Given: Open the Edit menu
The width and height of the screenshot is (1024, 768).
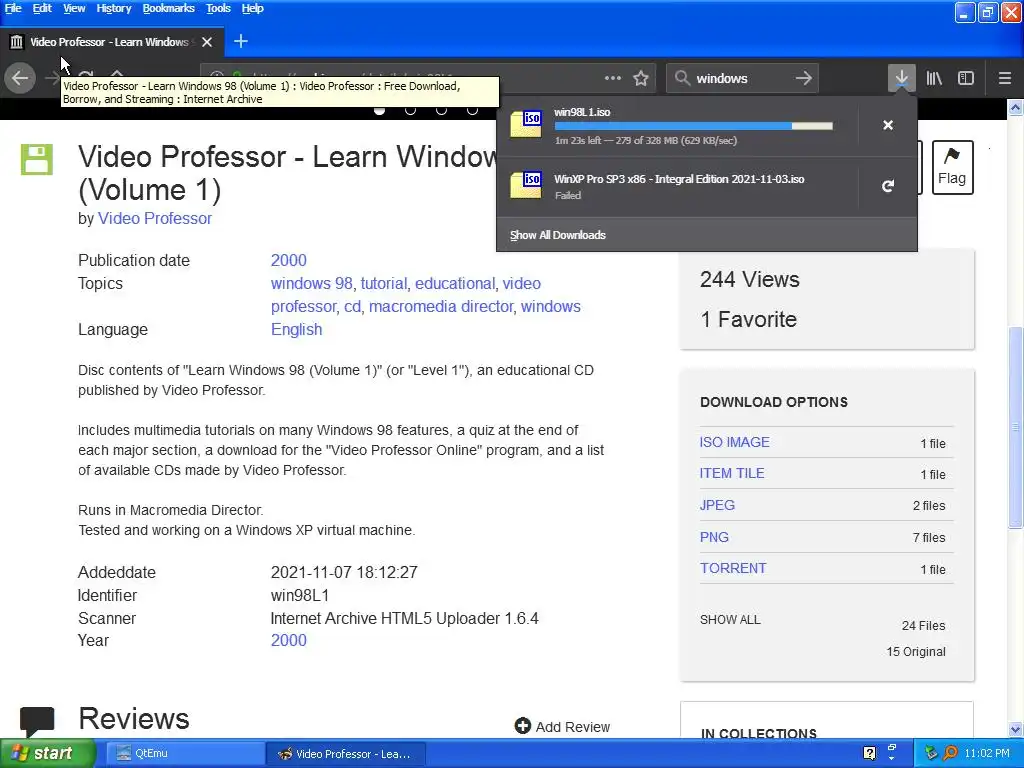Looking at the screenshot, I should 42,8.
